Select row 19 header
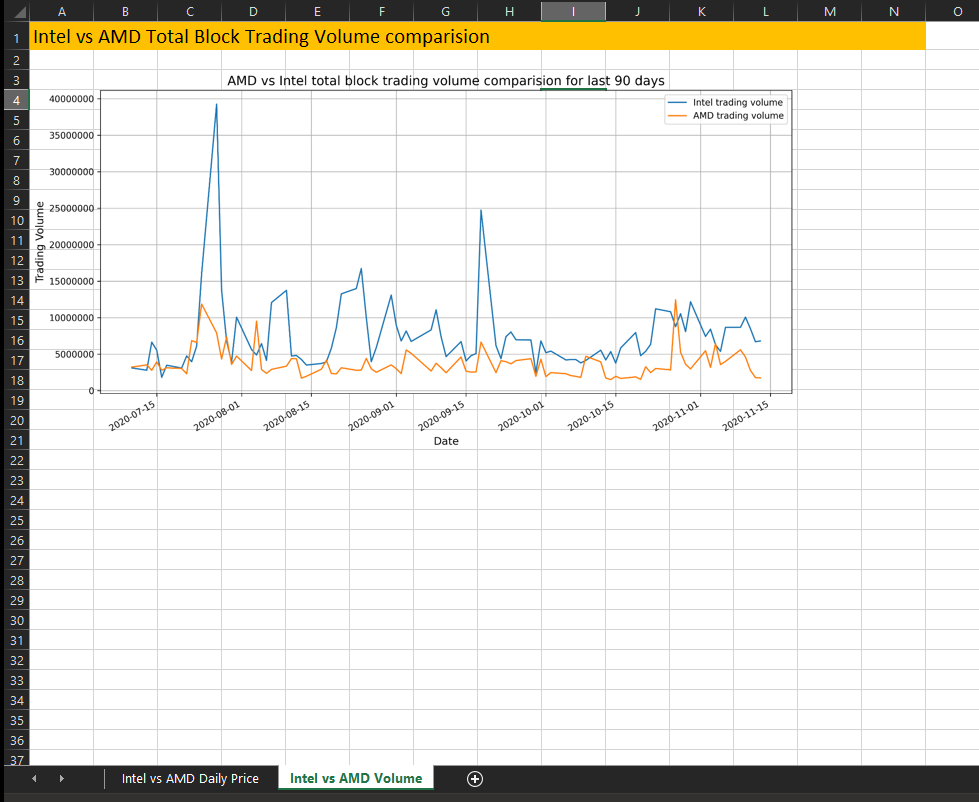This screenshot has width=979, height=802. (x=16, y=400)
